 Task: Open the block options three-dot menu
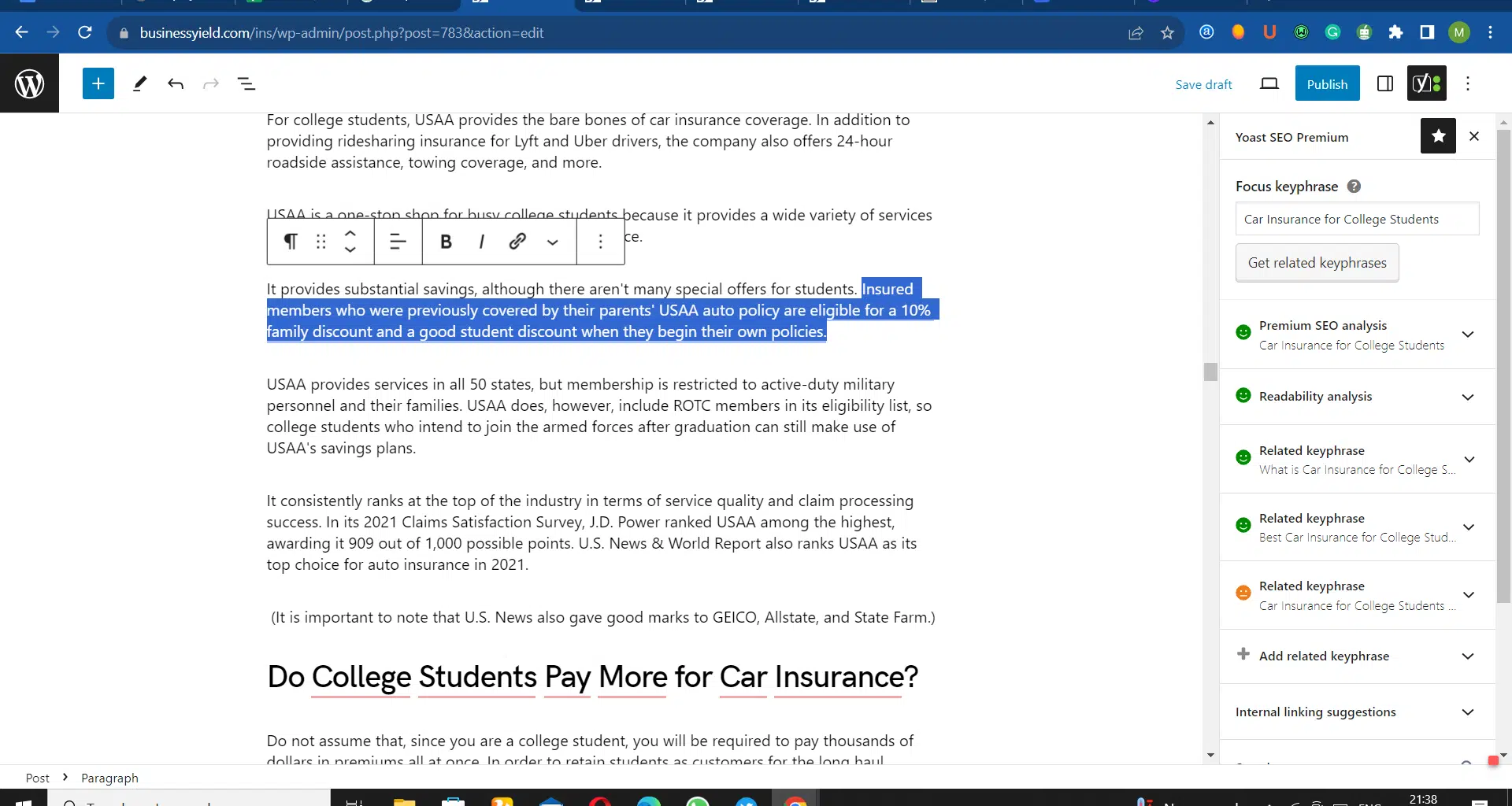coord(600,242)
